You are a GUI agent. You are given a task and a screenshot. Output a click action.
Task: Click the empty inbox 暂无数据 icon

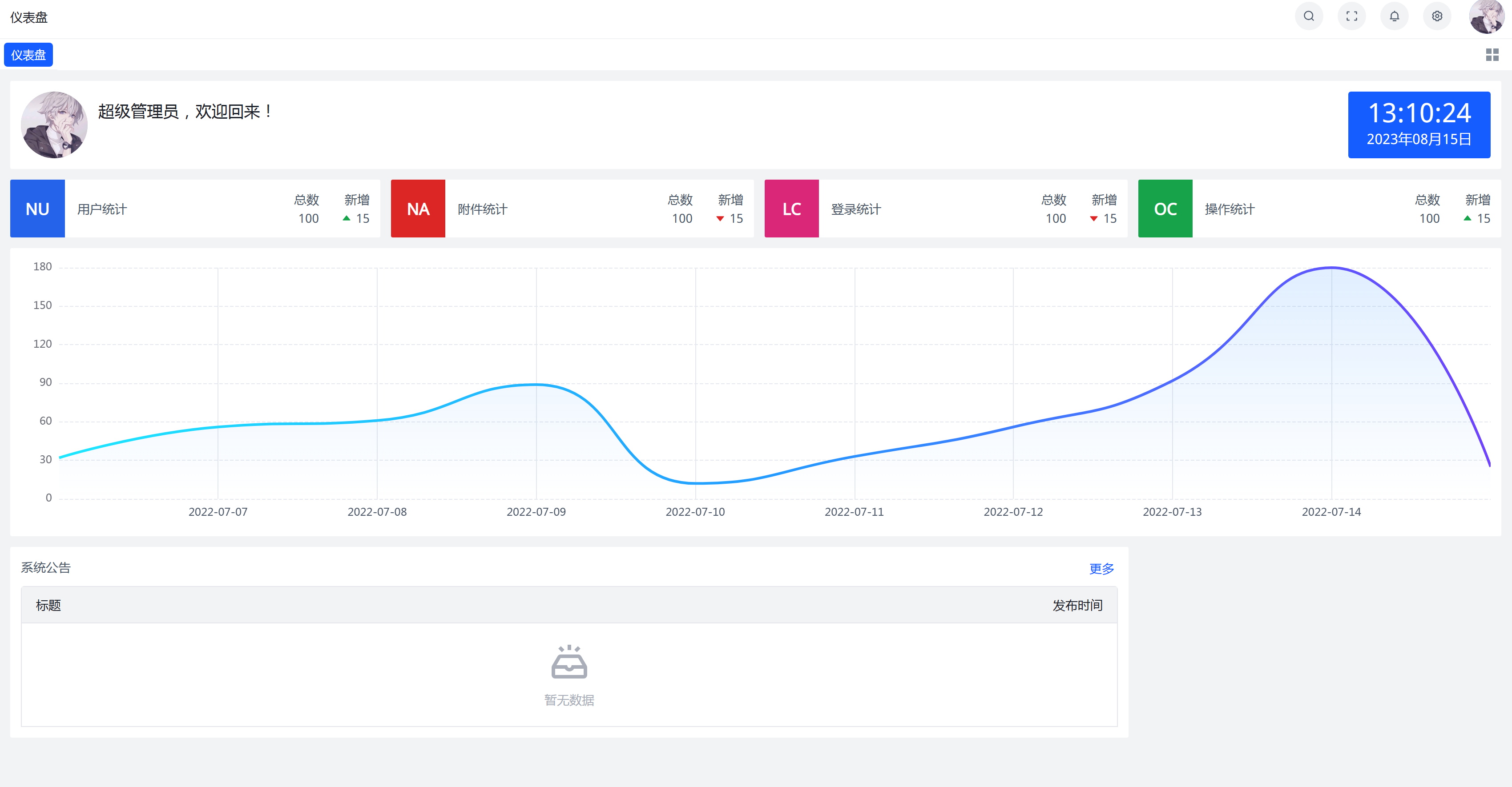click(569, 662)
